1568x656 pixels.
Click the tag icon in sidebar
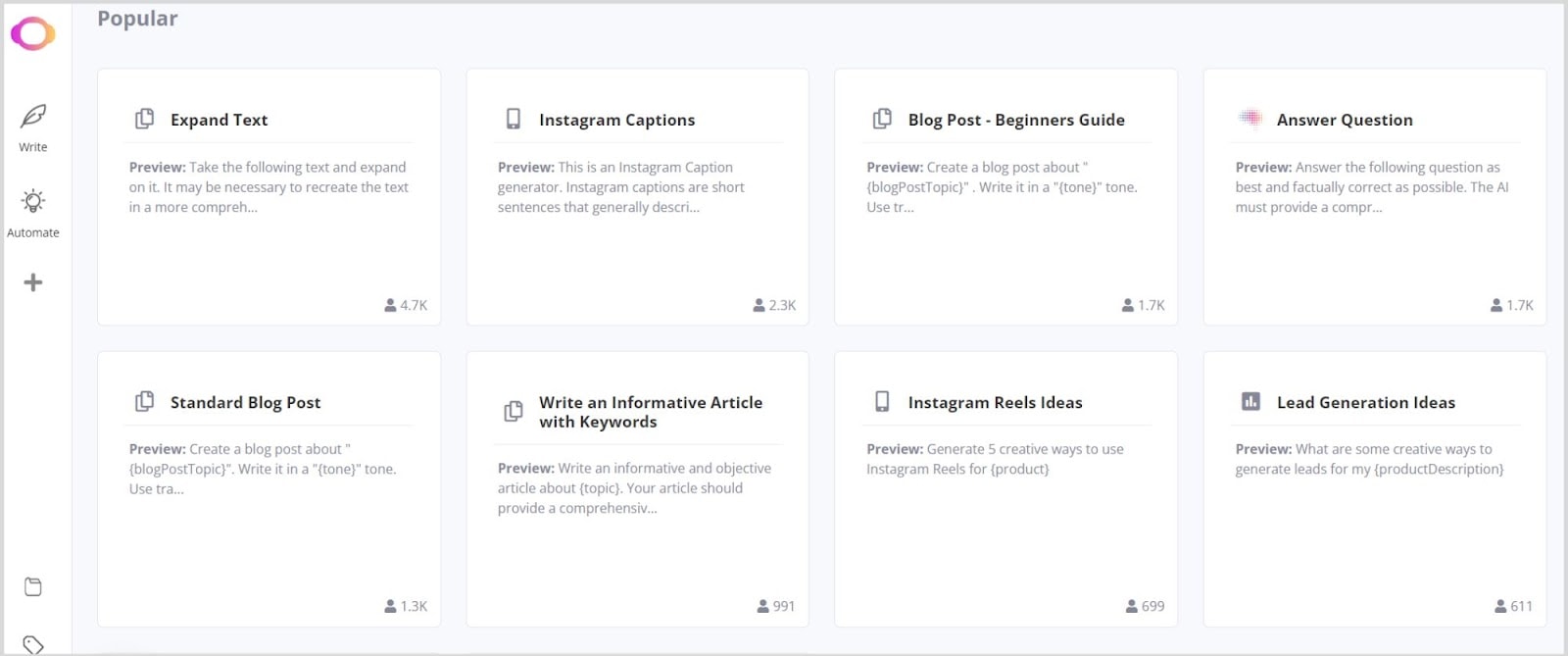pos(33,644)
